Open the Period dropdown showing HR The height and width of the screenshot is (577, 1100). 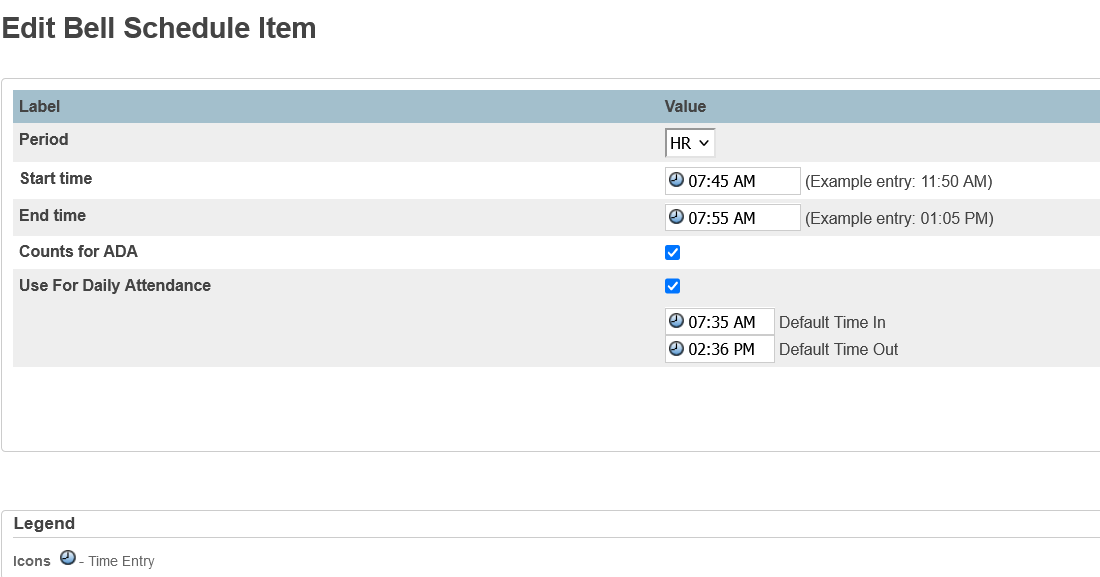[690, 143]
